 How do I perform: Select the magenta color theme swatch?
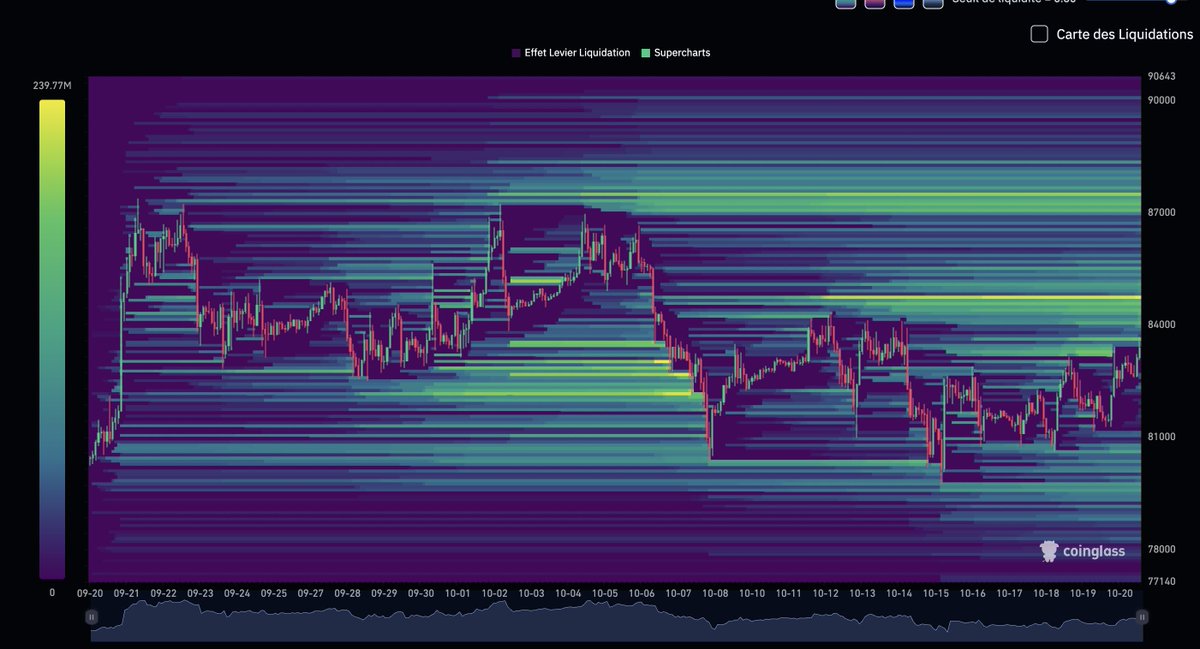tap(875, 3)
